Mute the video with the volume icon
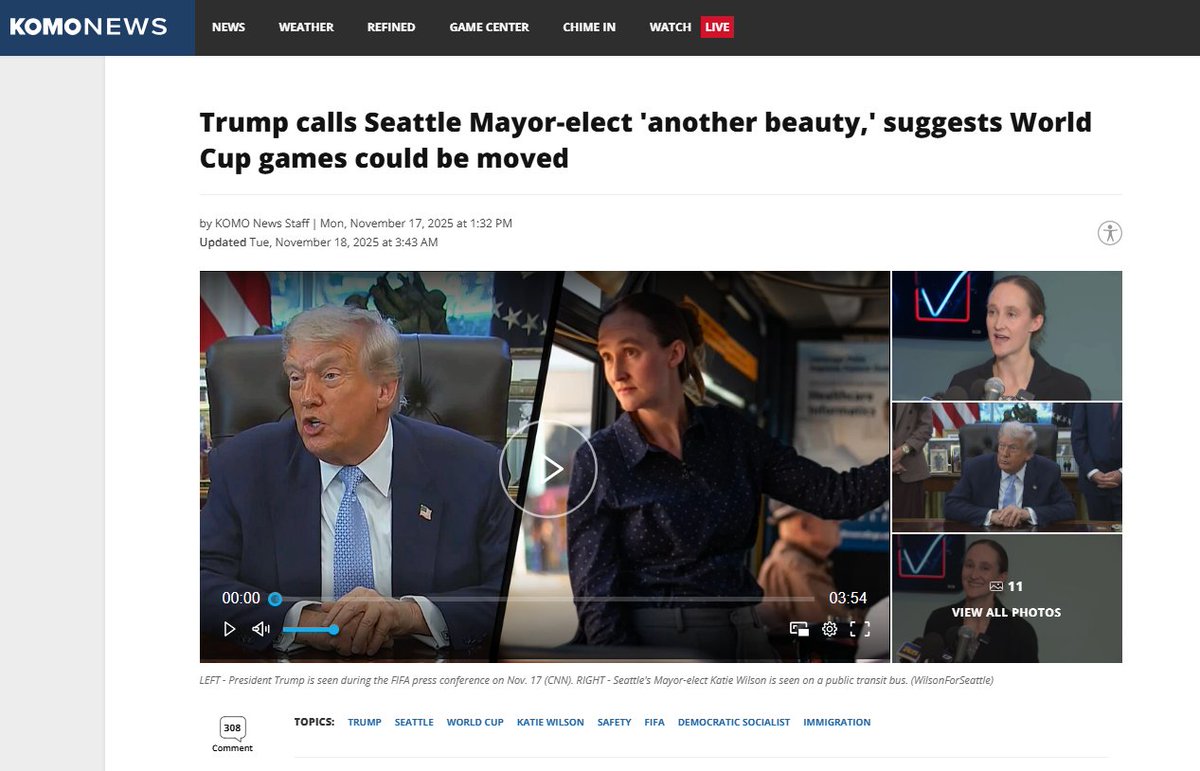This screenshot has height=771, width=1200. [x=260, y=629]
